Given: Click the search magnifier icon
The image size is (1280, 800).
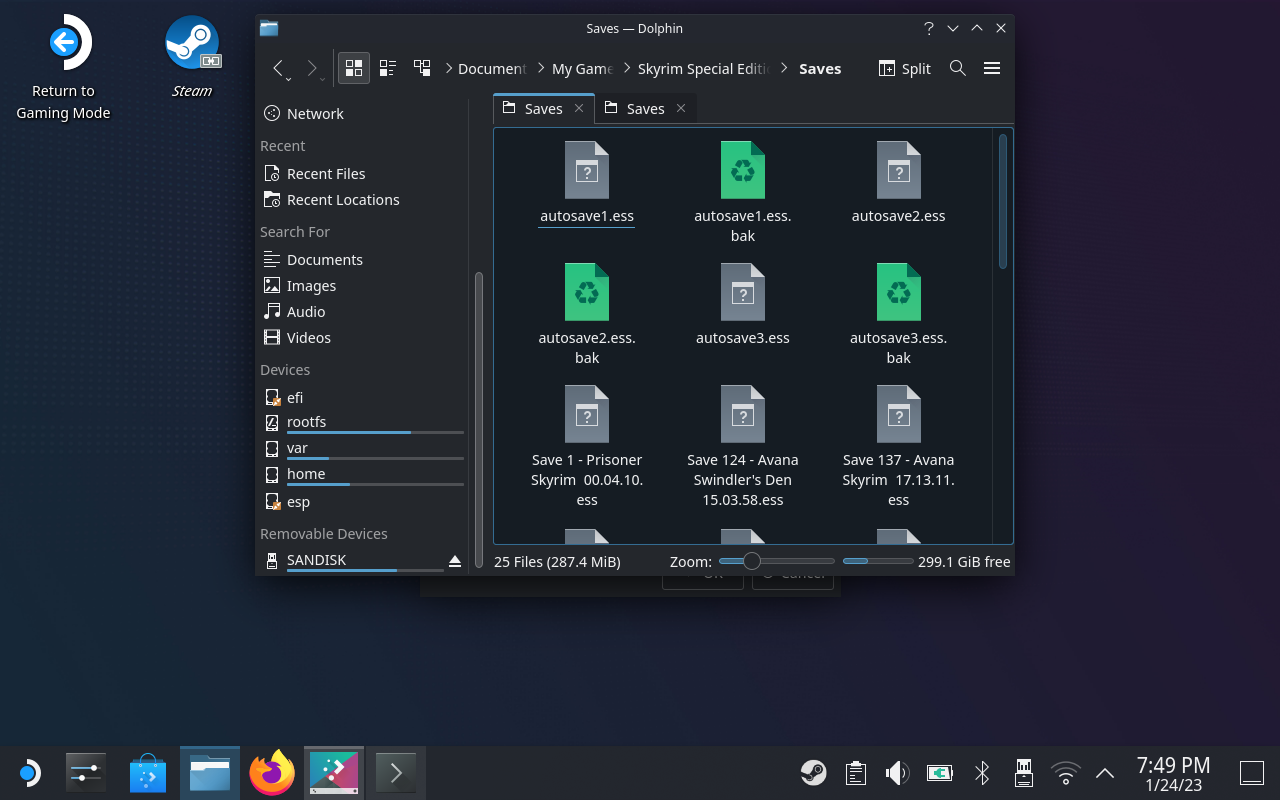Looking at the screenshot, I should tap(957, 68).
